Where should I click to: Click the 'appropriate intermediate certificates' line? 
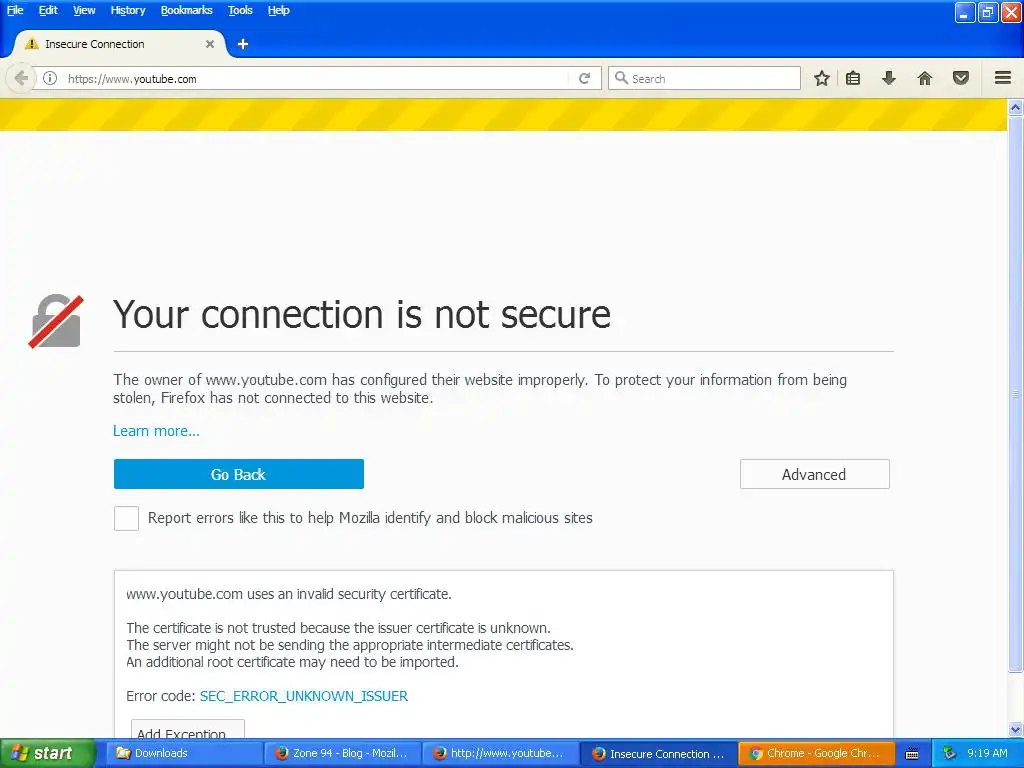pos(350,645)
